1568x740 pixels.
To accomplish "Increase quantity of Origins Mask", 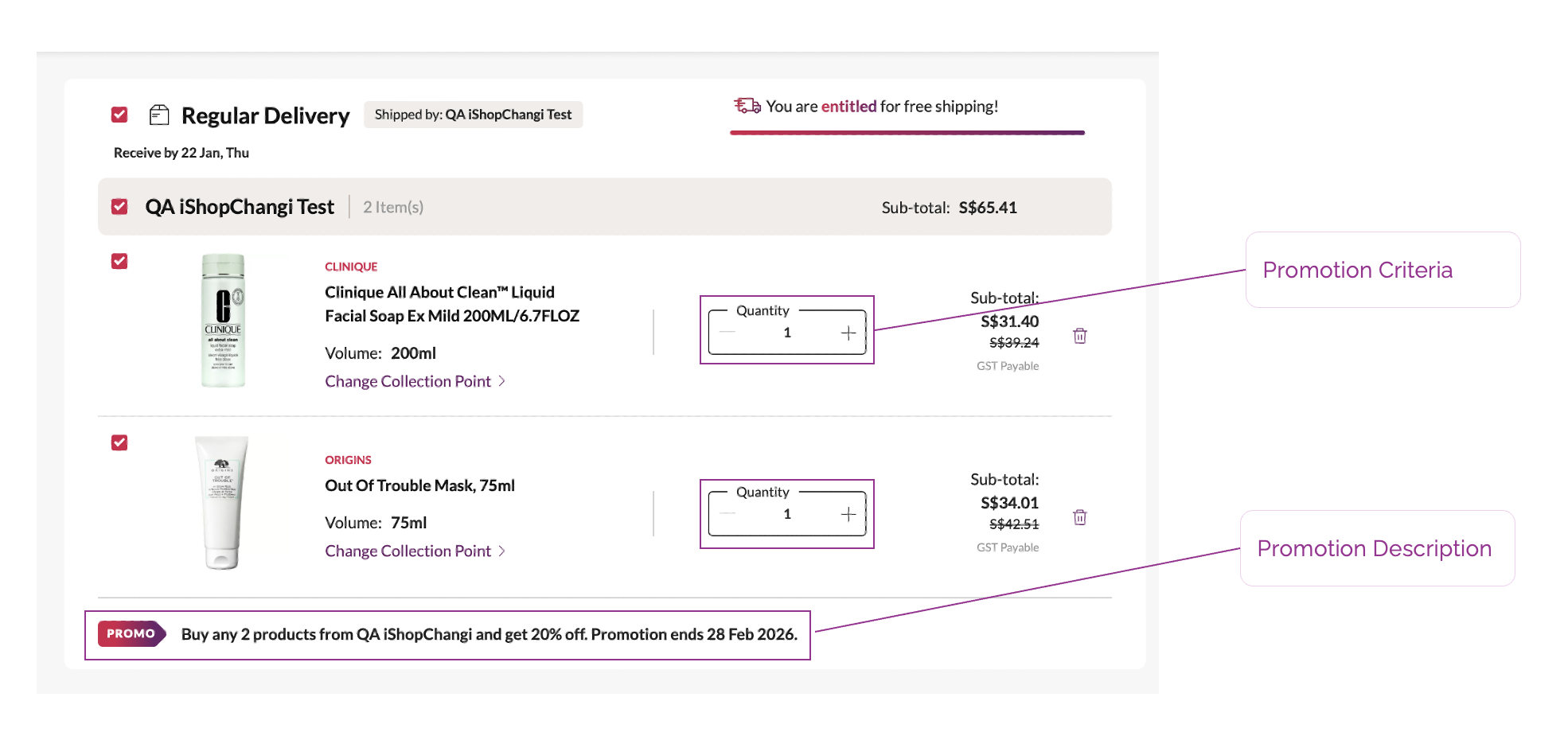I will coord(848,514).
